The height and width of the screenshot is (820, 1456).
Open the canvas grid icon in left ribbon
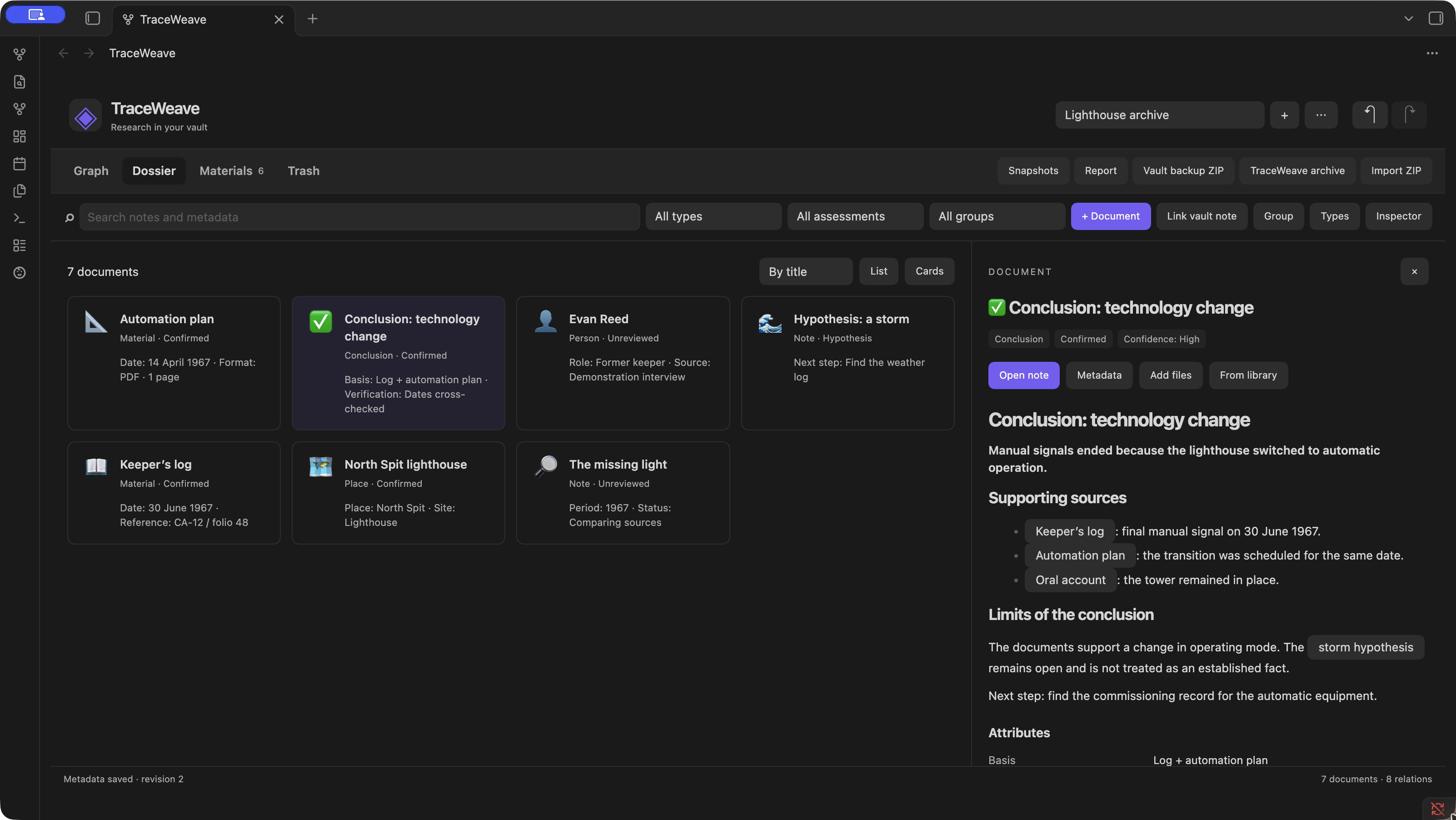19,136
